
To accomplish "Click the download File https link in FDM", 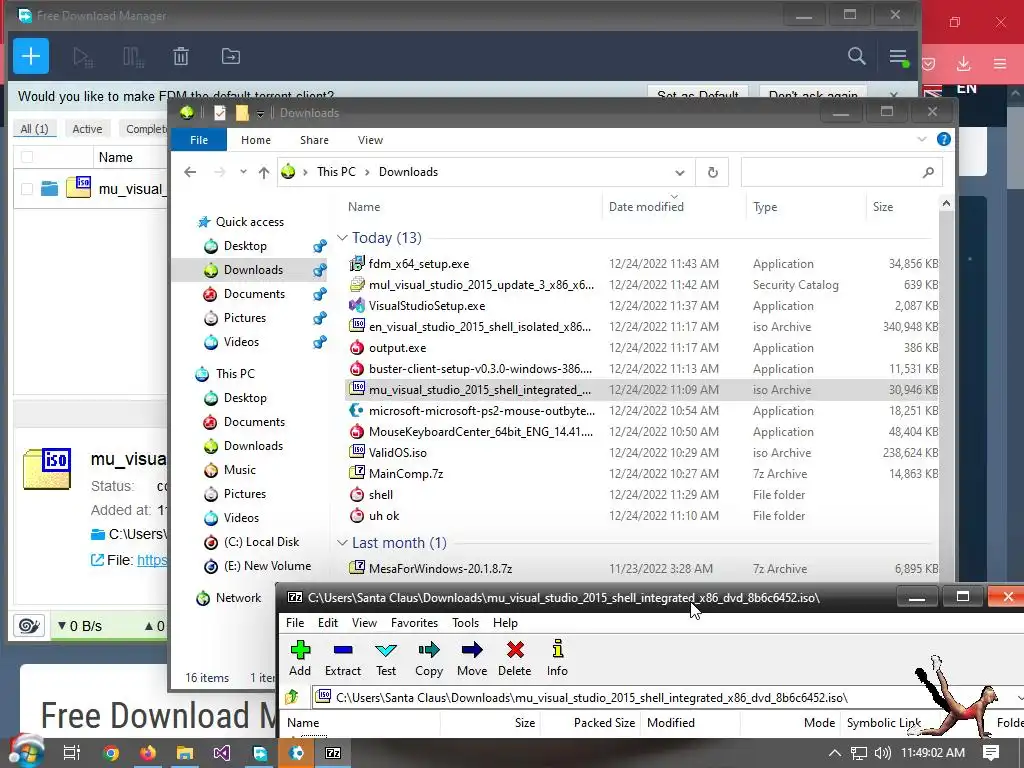I will [152, 560].
